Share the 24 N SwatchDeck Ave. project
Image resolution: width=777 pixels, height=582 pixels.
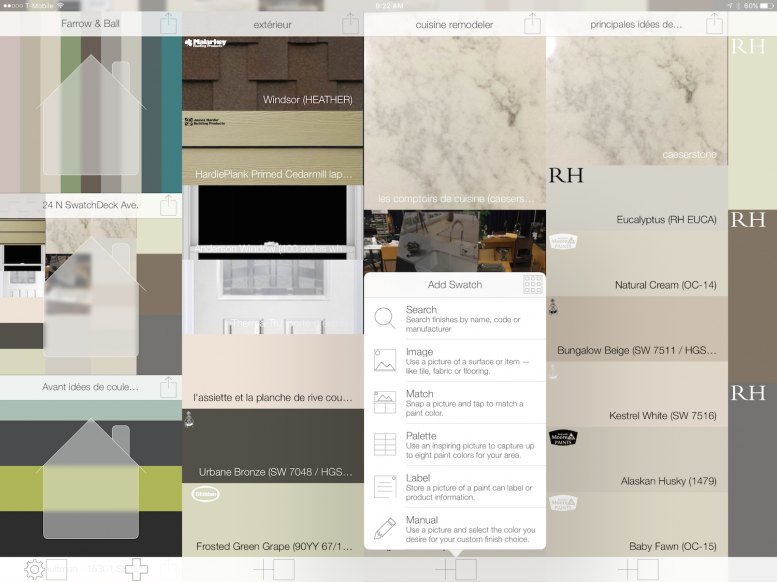pos(168,205)
